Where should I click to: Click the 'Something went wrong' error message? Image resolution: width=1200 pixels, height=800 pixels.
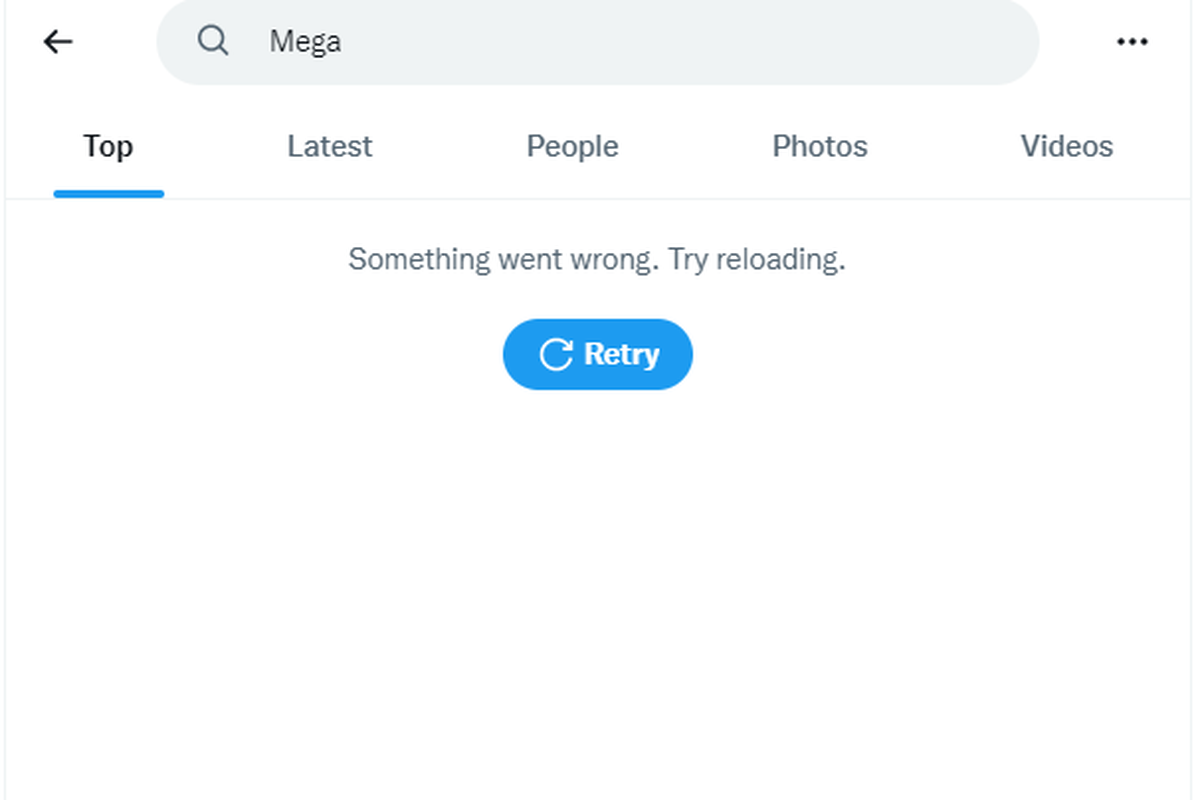[597, 260]
